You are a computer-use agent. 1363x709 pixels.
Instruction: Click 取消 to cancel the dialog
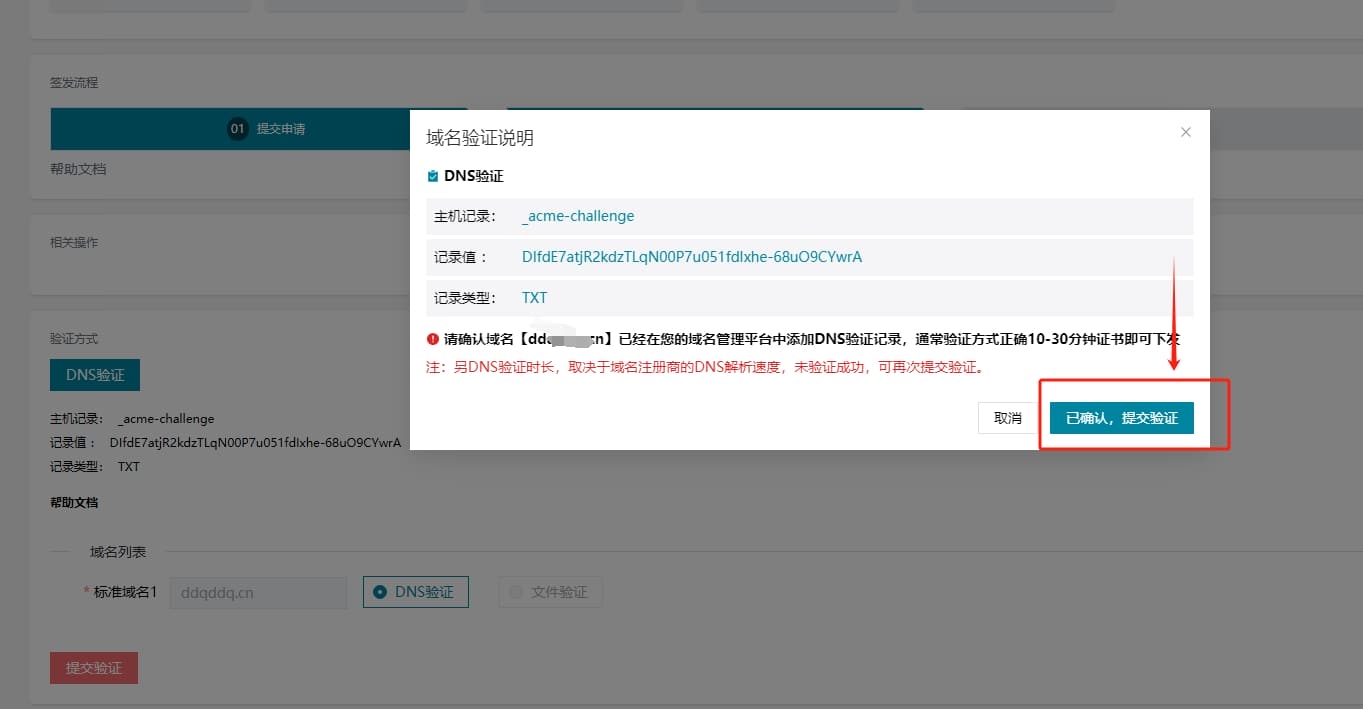(1007, 418)
